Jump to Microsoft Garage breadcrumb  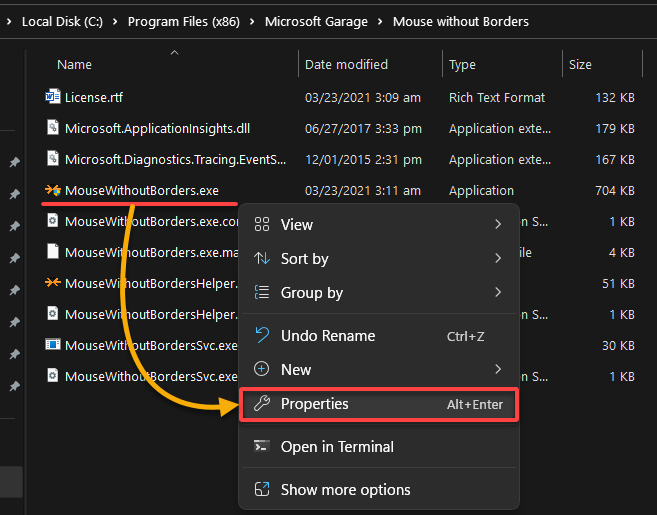316,21
